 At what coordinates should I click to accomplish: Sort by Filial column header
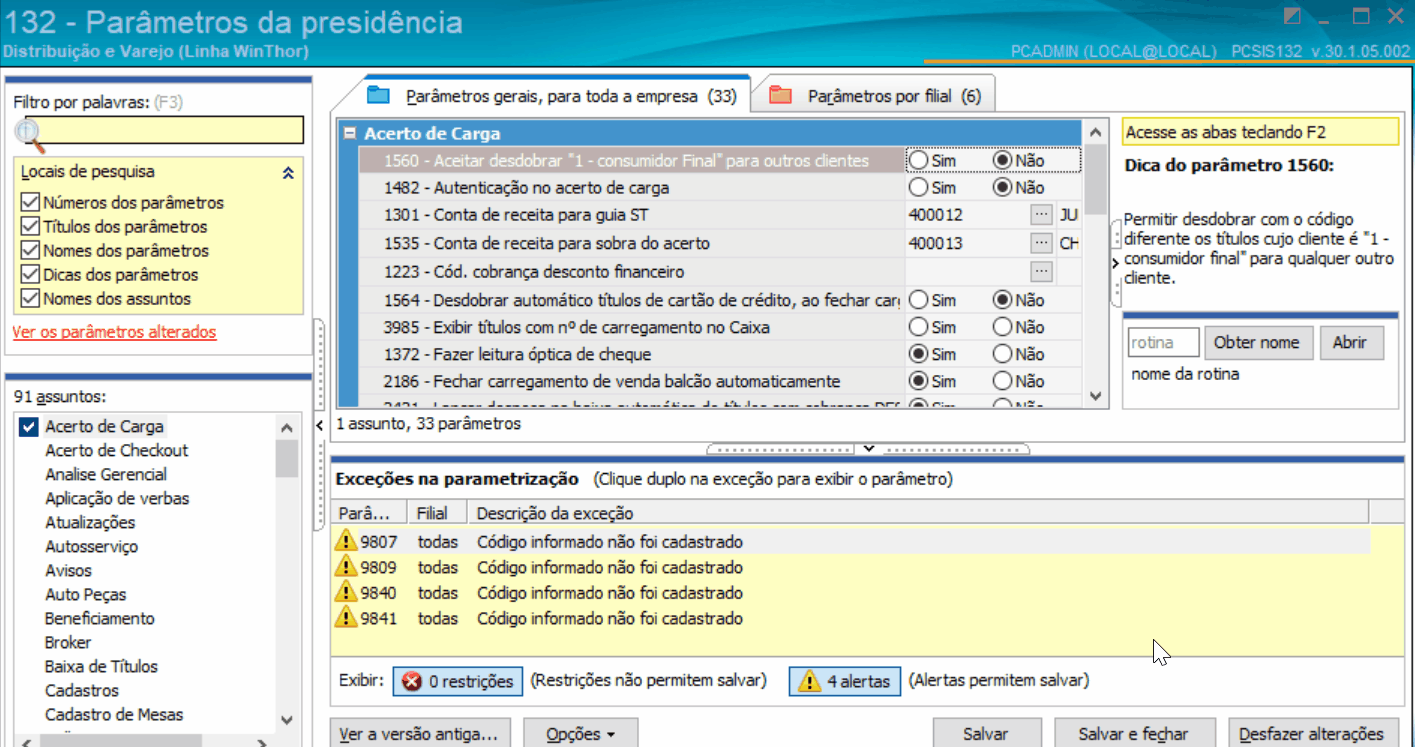436,514
